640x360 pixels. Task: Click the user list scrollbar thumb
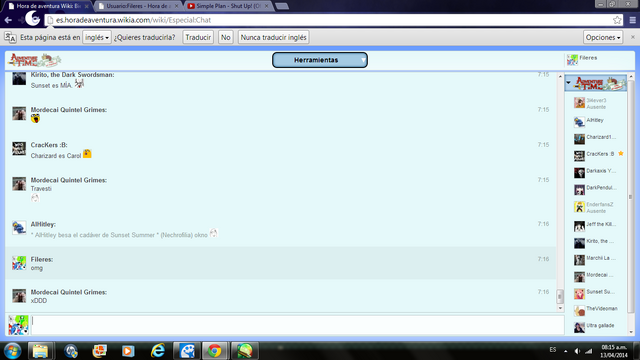click(x=631, y=198)
